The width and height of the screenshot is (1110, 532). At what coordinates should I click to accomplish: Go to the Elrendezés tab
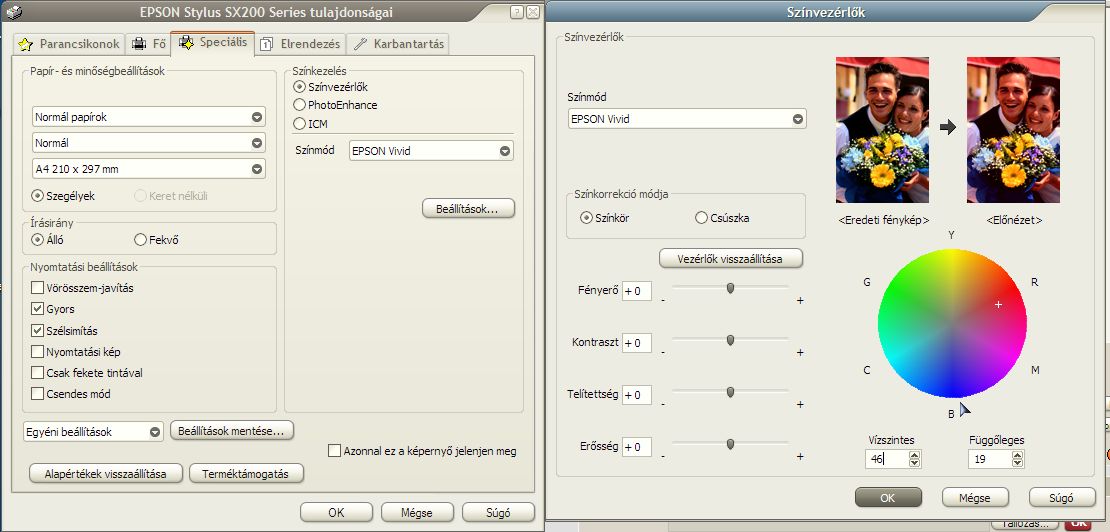click(301, 44)
